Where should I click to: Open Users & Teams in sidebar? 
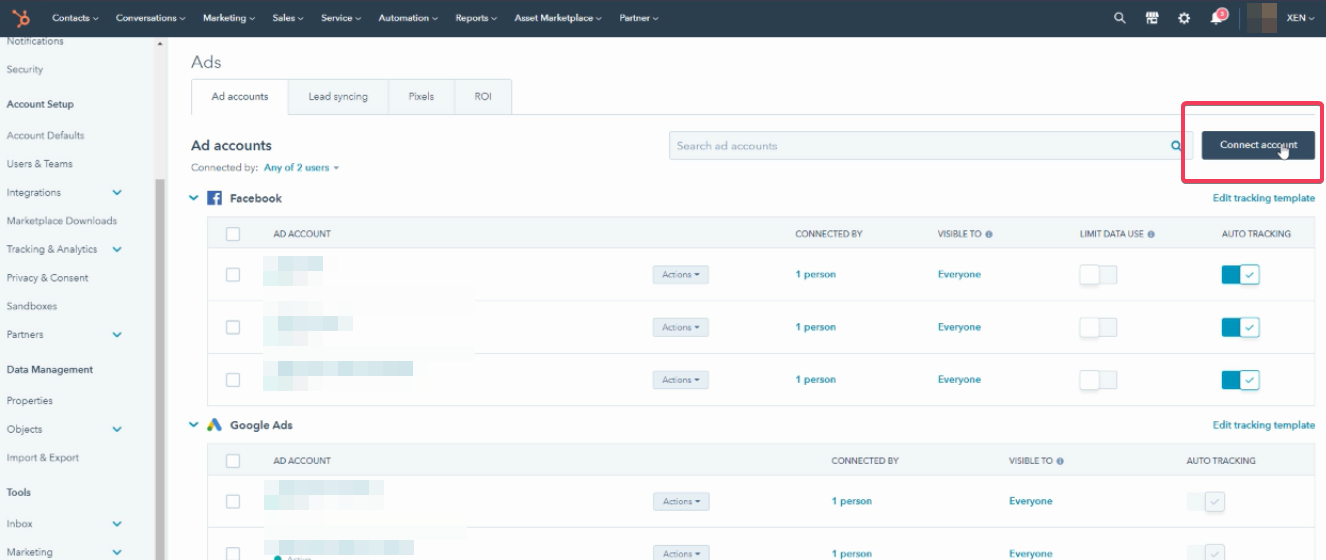click(39, 164)
